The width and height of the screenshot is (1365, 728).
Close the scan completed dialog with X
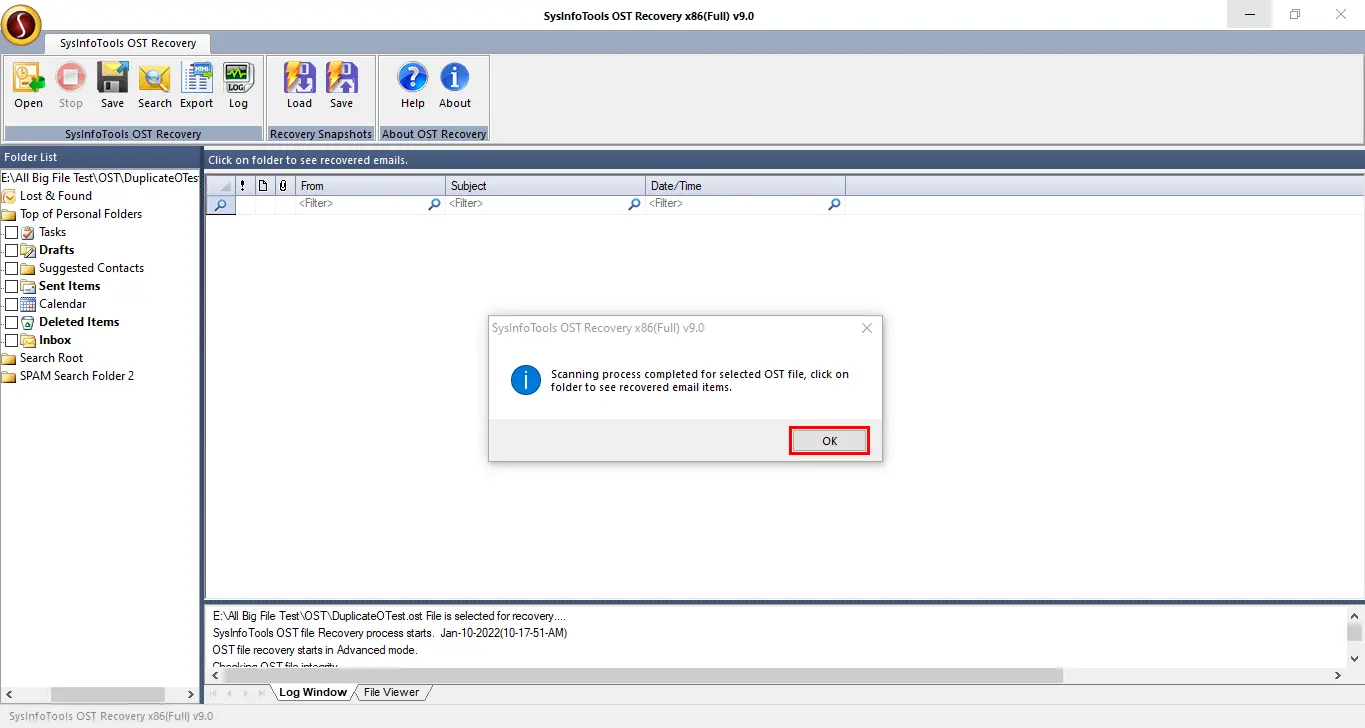[866, 328]
